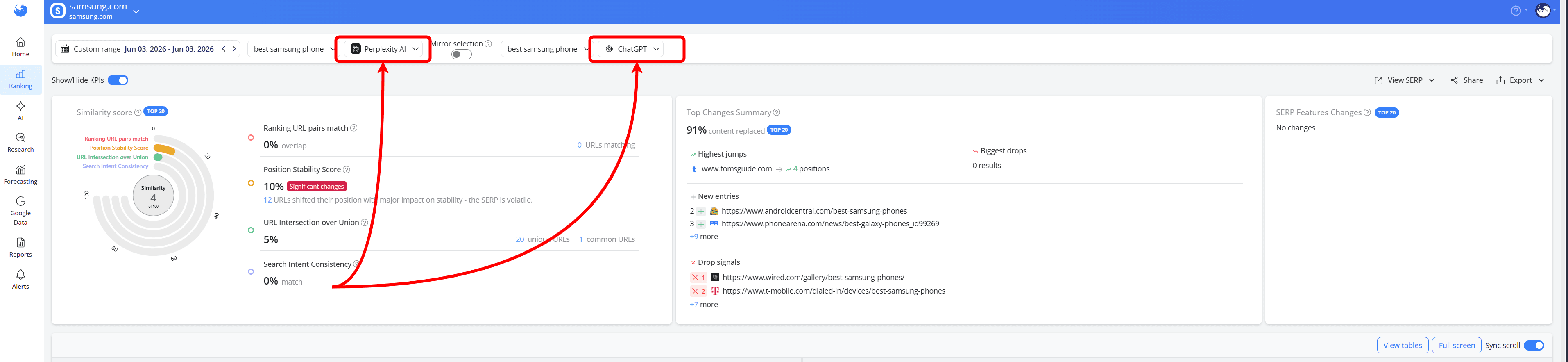Expand the Export dropdown
Screen dimensions: 1568x362
(1520, 80)
